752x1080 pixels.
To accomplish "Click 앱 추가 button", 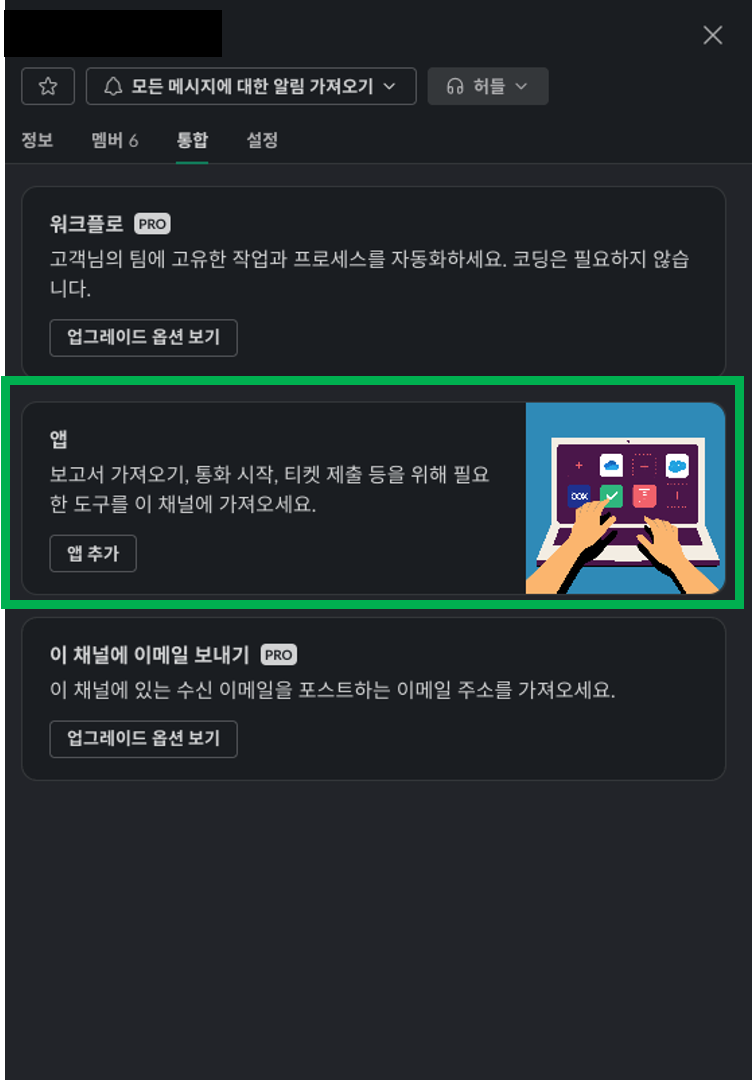I will [93, 553].
